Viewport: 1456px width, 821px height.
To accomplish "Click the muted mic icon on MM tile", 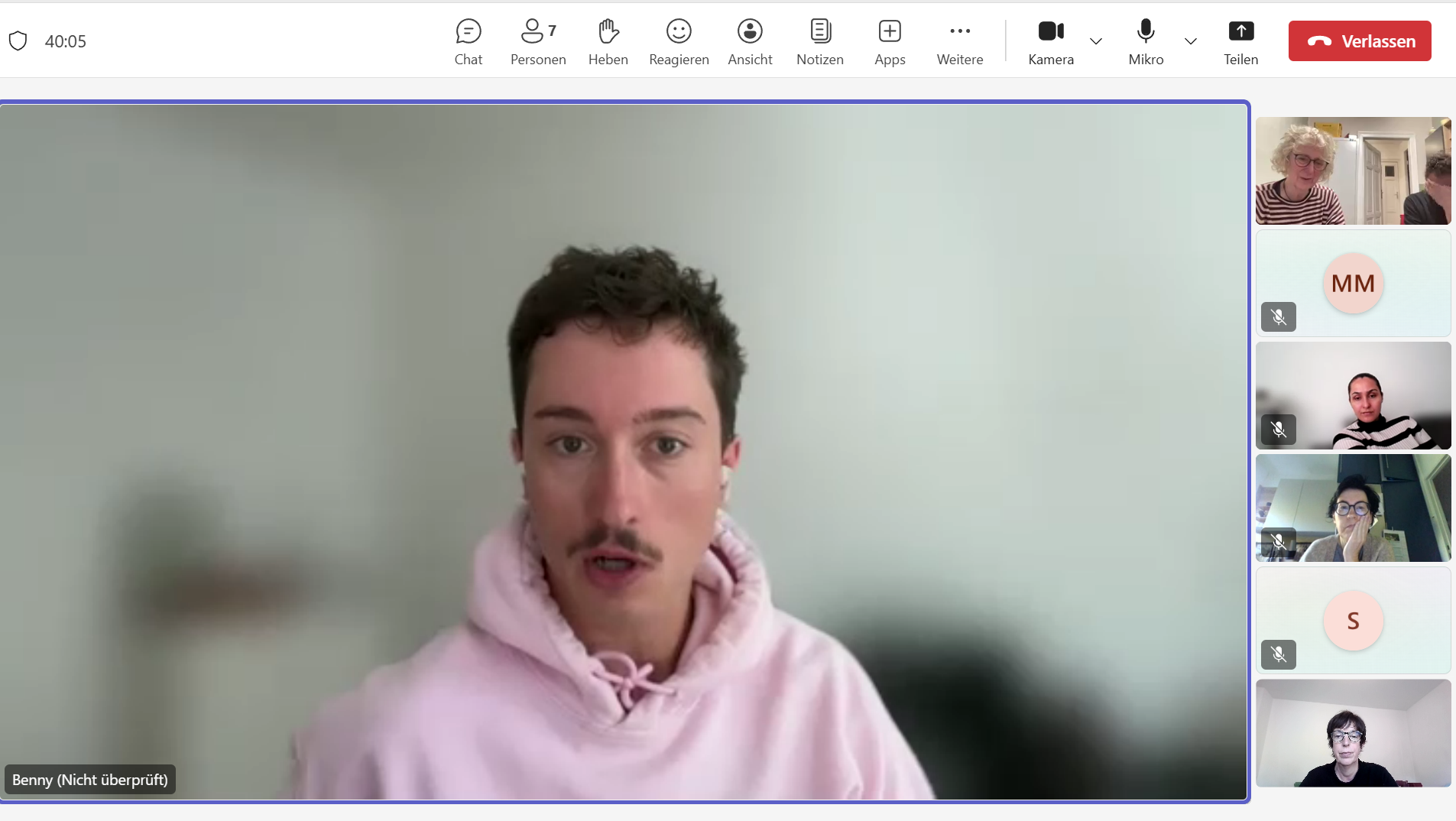I will 1279,317.
